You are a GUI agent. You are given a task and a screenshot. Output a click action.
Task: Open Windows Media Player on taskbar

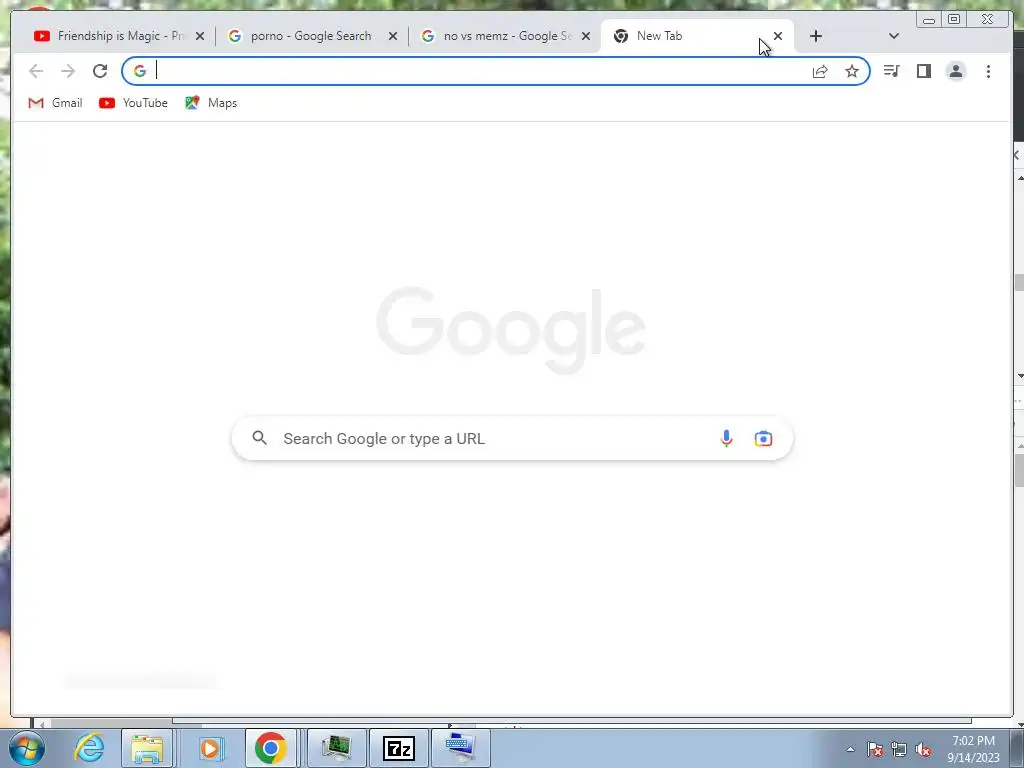click(x=210, y=748)
